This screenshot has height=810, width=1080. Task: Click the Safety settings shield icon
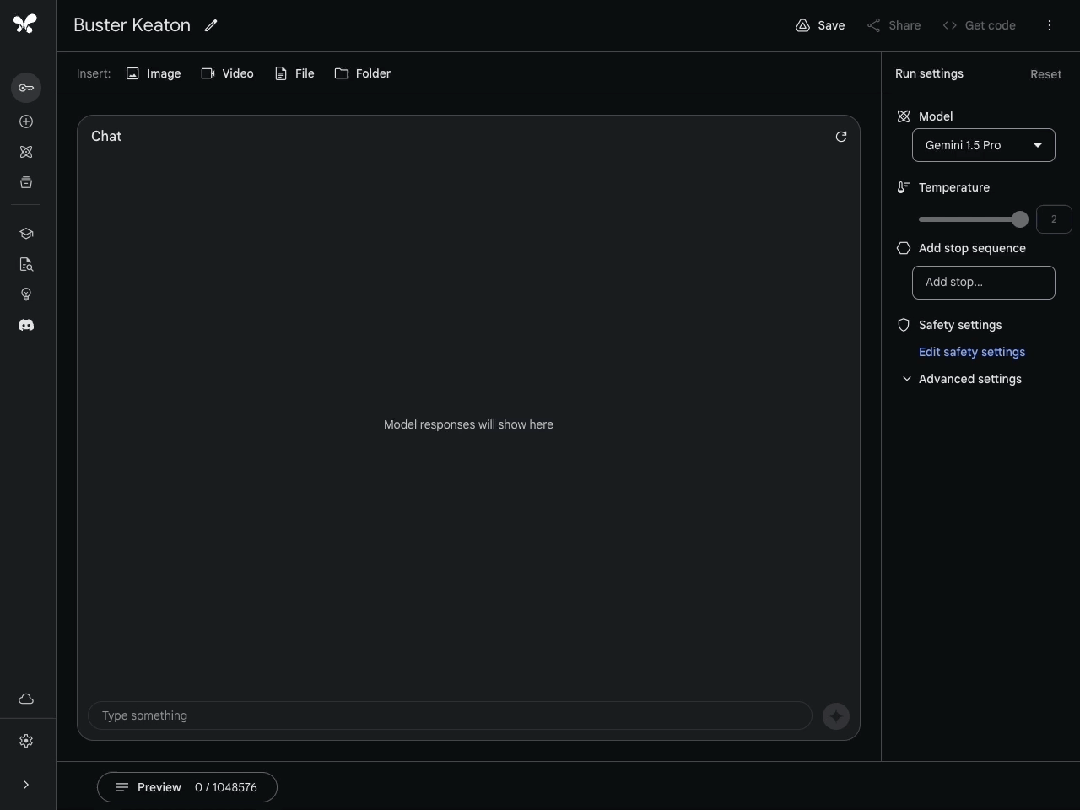click(904, 325)
